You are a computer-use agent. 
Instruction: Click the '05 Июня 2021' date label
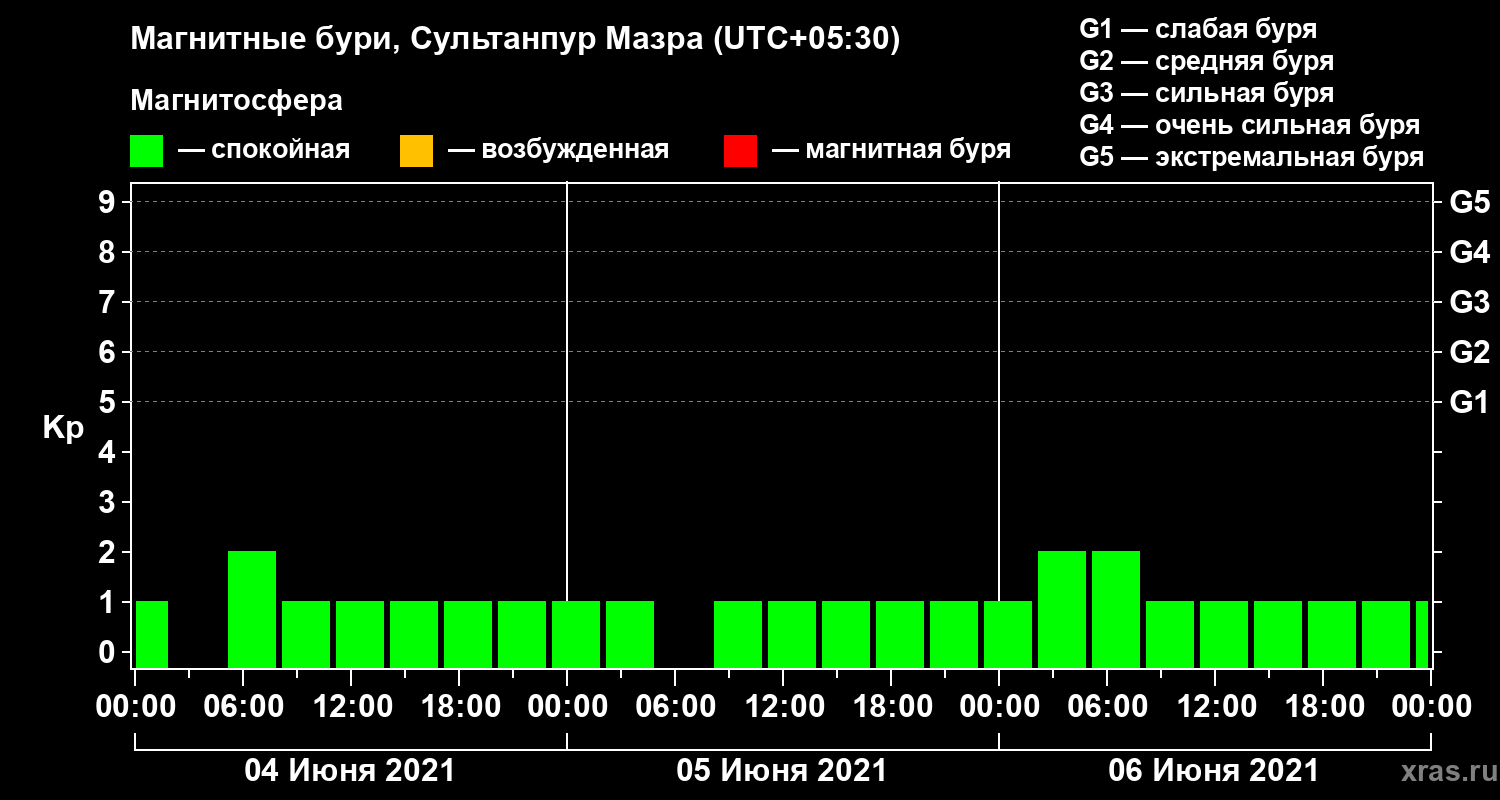coord(782,771)
